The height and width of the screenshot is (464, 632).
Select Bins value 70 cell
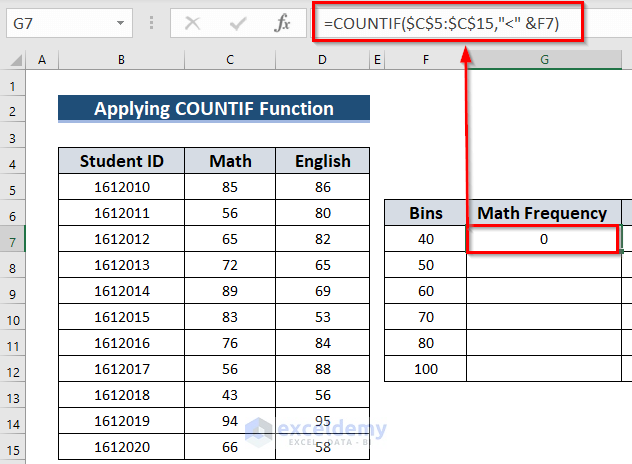tap(426, 317)
